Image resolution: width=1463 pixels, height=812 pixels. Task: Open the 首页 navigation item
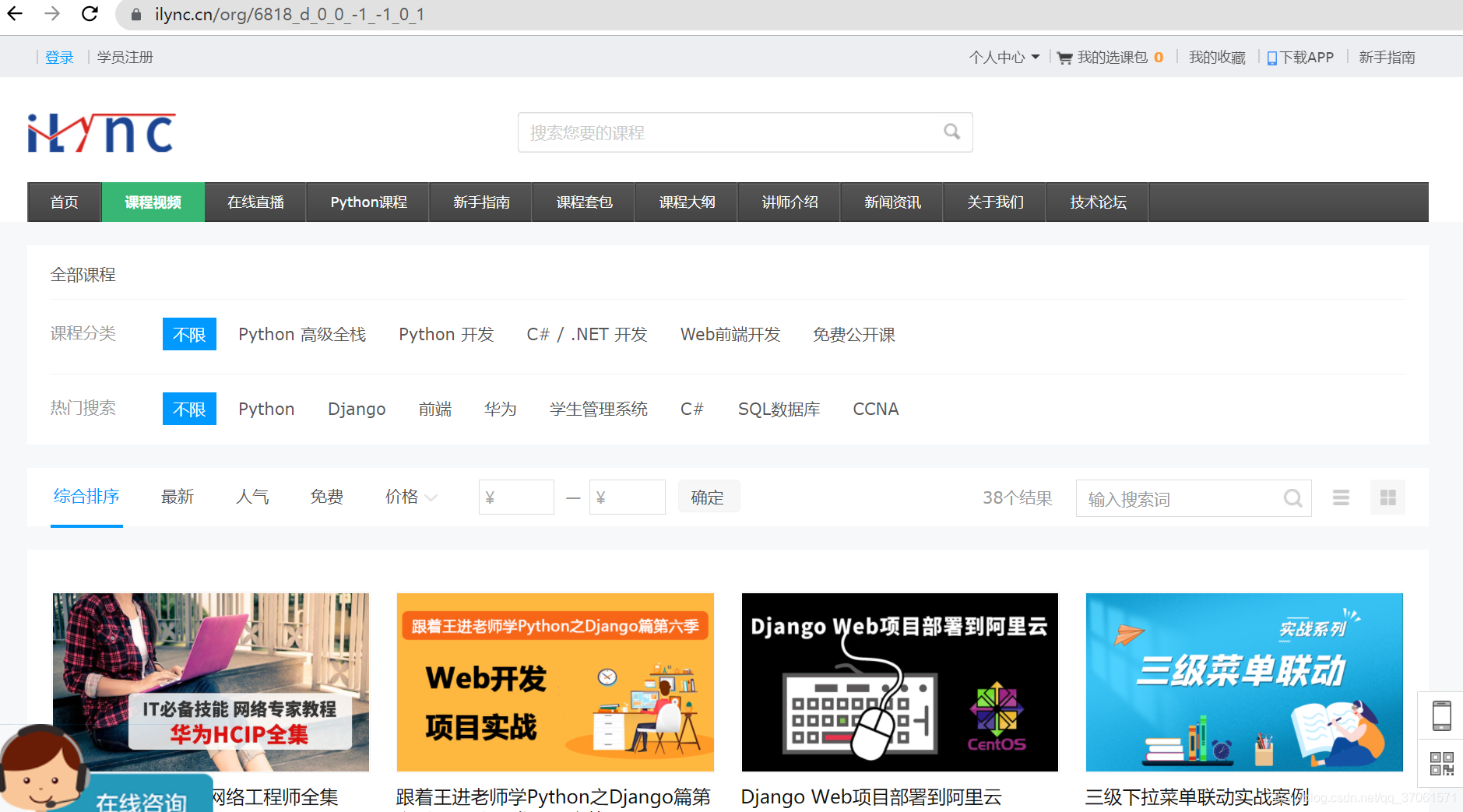click(x=64, y=202)
